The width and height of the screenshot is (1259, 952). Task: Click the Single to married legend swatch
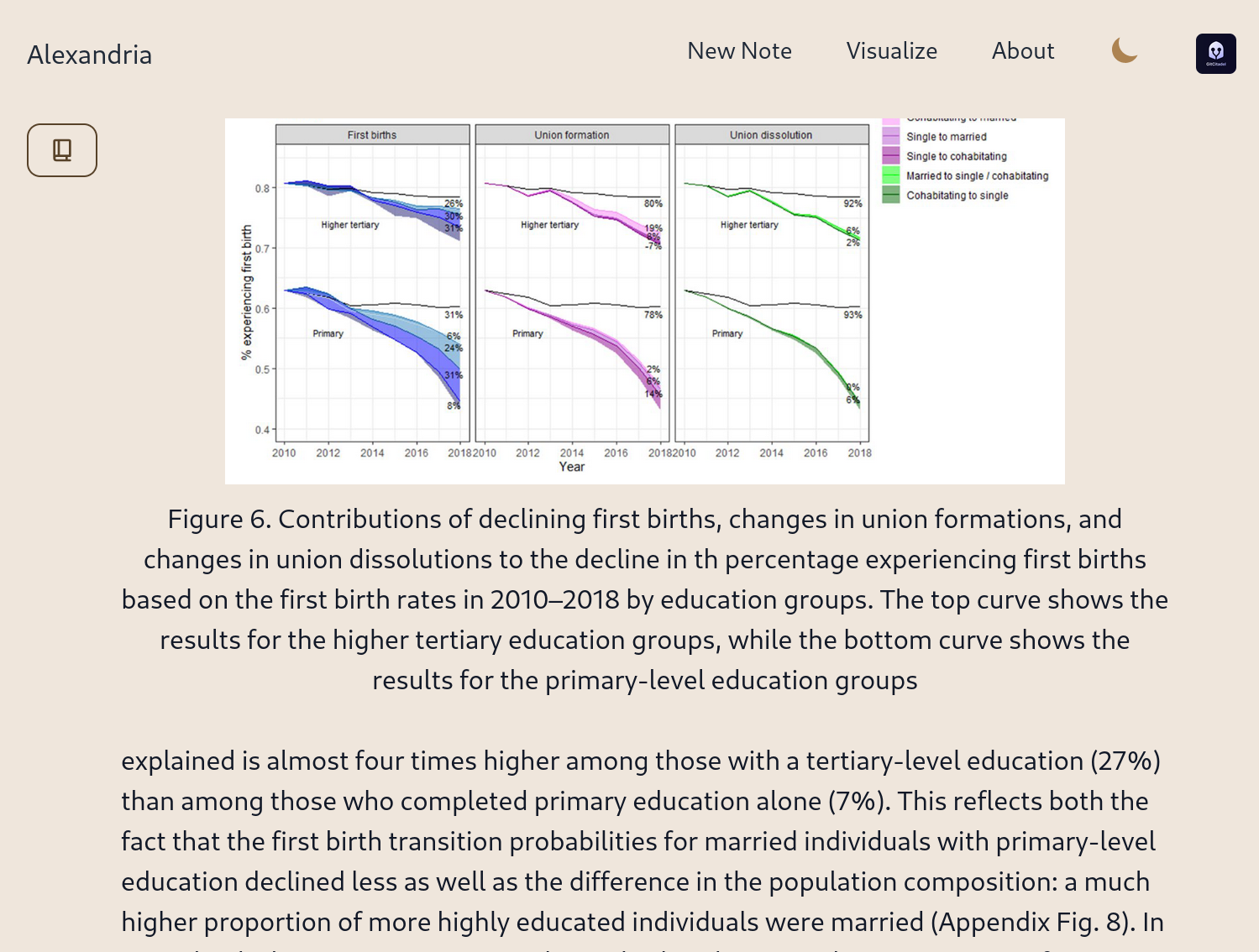point(891,137)
